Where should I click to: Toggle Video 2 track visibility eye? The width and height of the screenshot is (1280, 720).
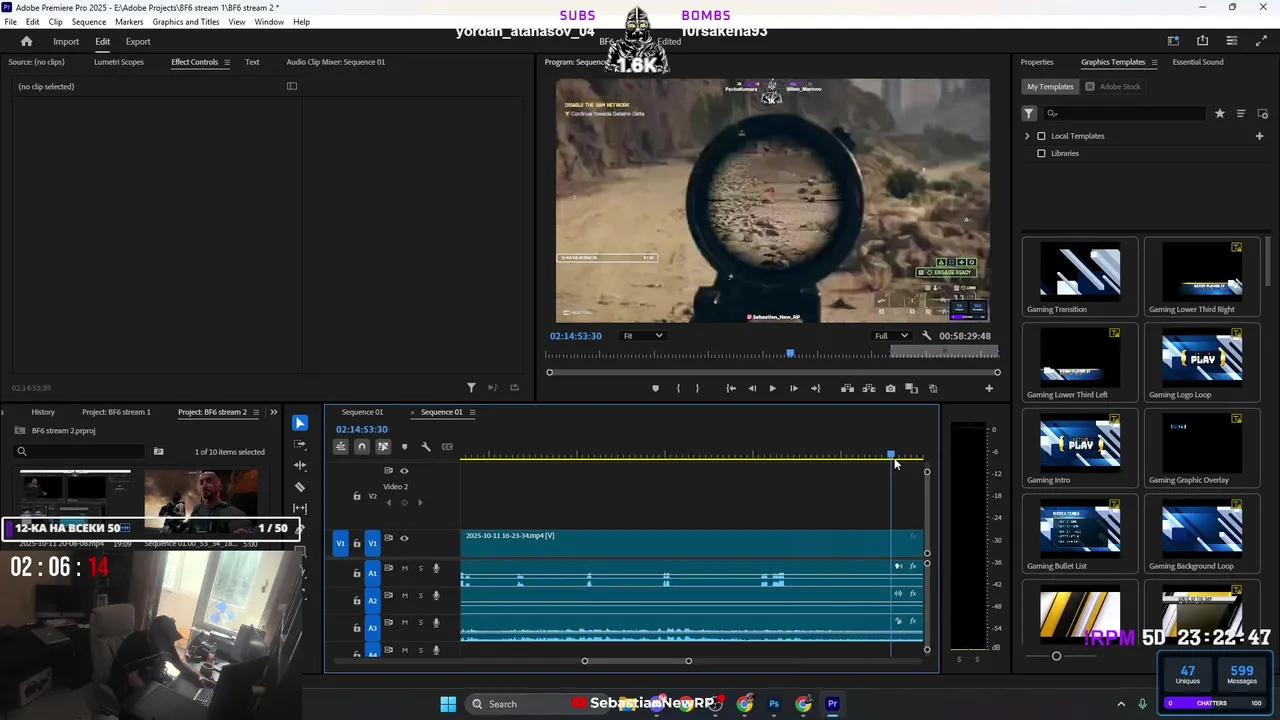[x=404, y=471]
